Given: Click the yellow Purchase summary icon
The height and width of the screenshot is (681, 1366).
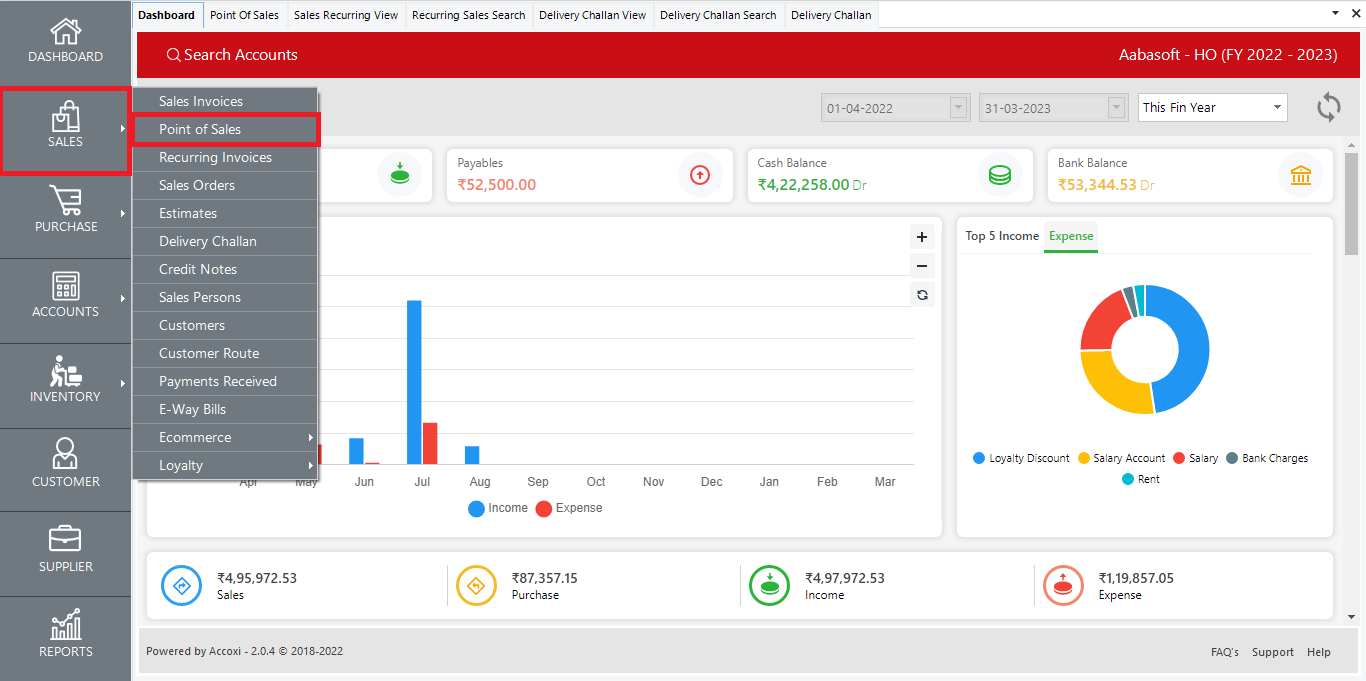Looking at the screenshot, I should pyautogui.click(x=476, y=585).
